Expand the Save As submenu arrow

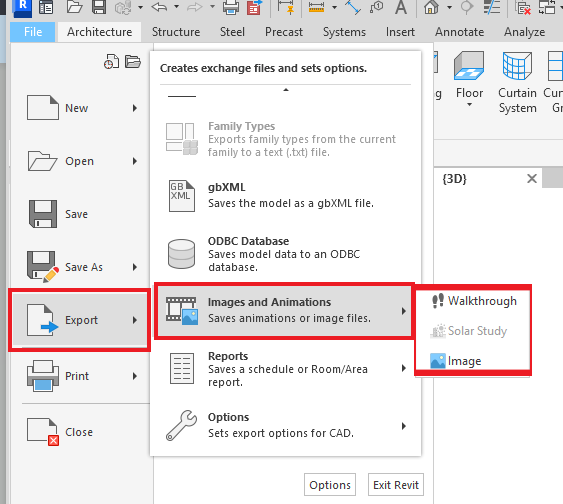[135, 267]
